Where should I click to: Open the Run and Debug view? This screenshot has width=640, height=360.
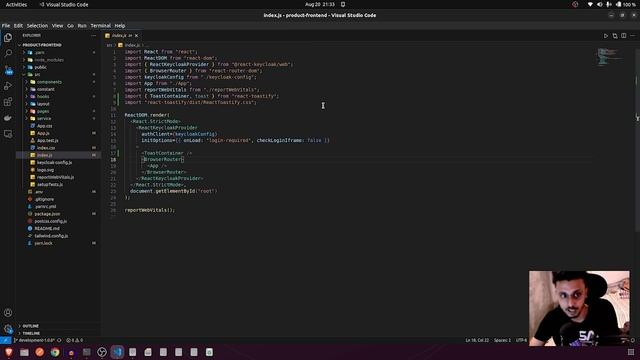8,86
